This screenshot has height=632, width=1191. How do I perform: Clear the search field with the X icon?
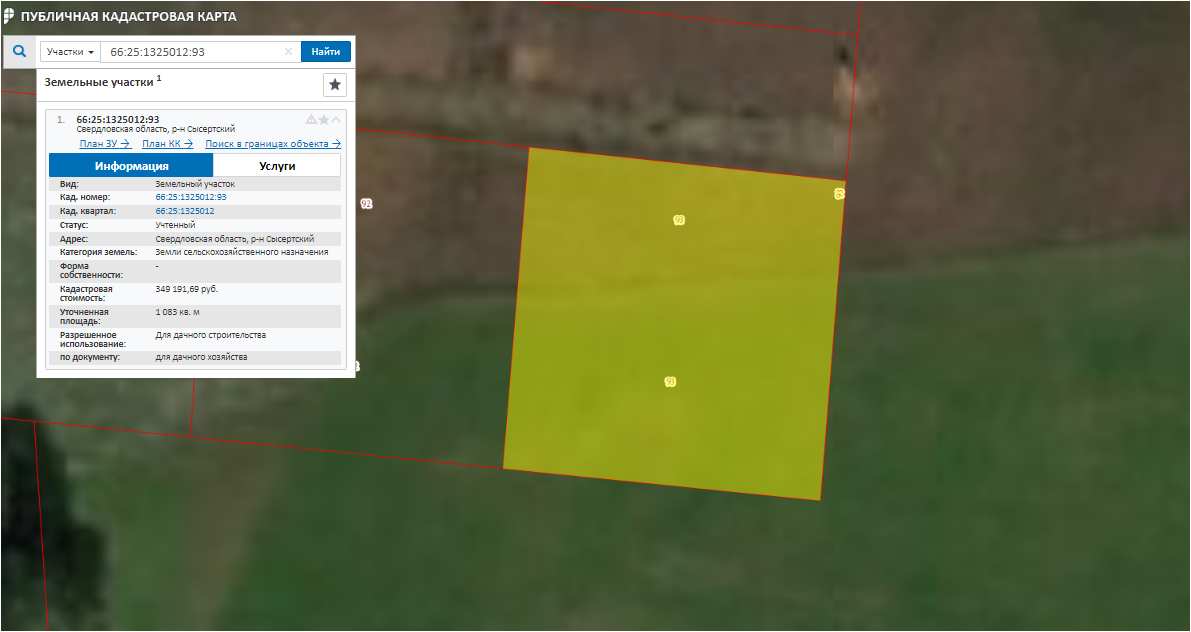pos(288,52)
